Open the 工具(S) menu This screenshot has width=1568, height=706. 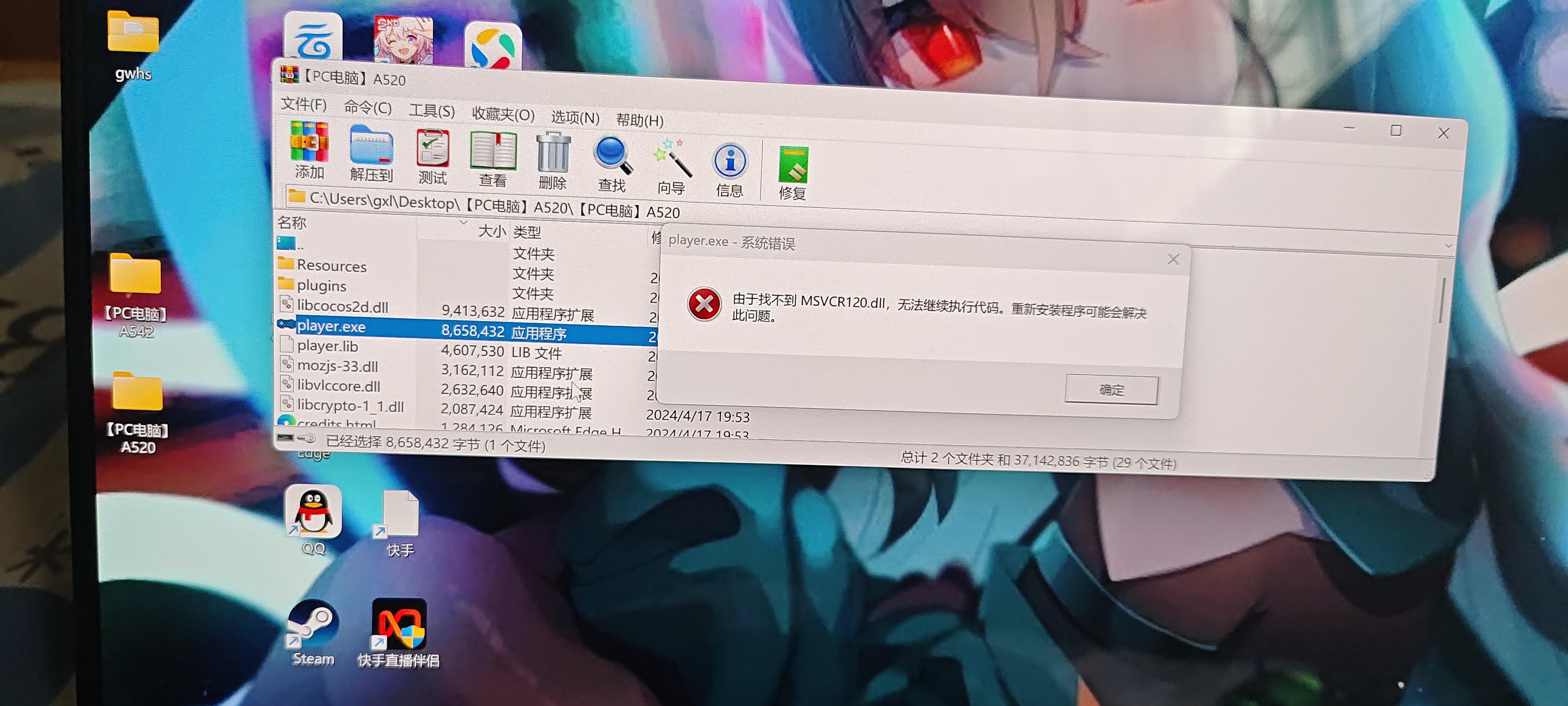pos(431,111)
